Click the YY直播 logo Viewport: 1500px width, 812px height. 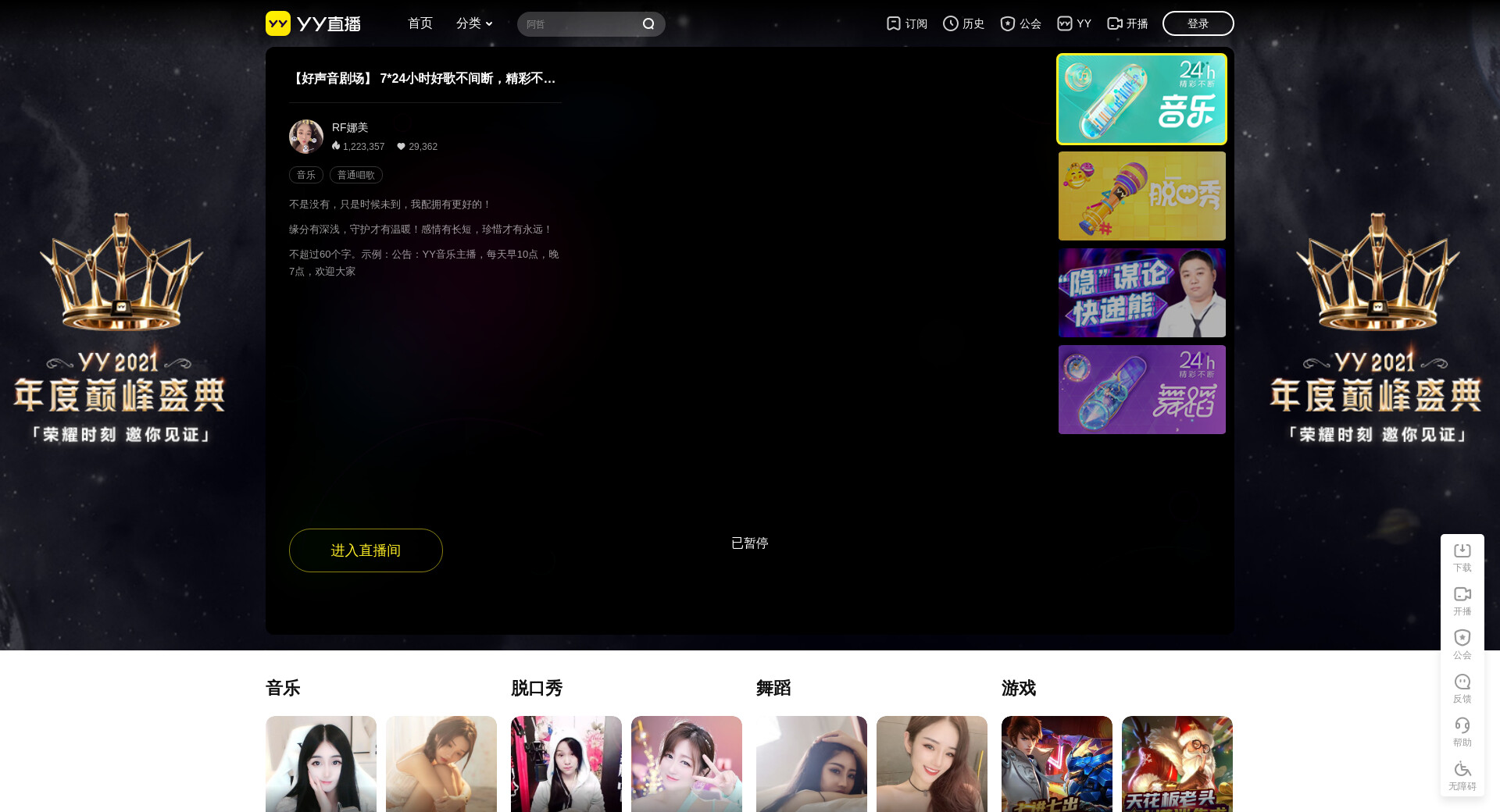click(313, 23)
